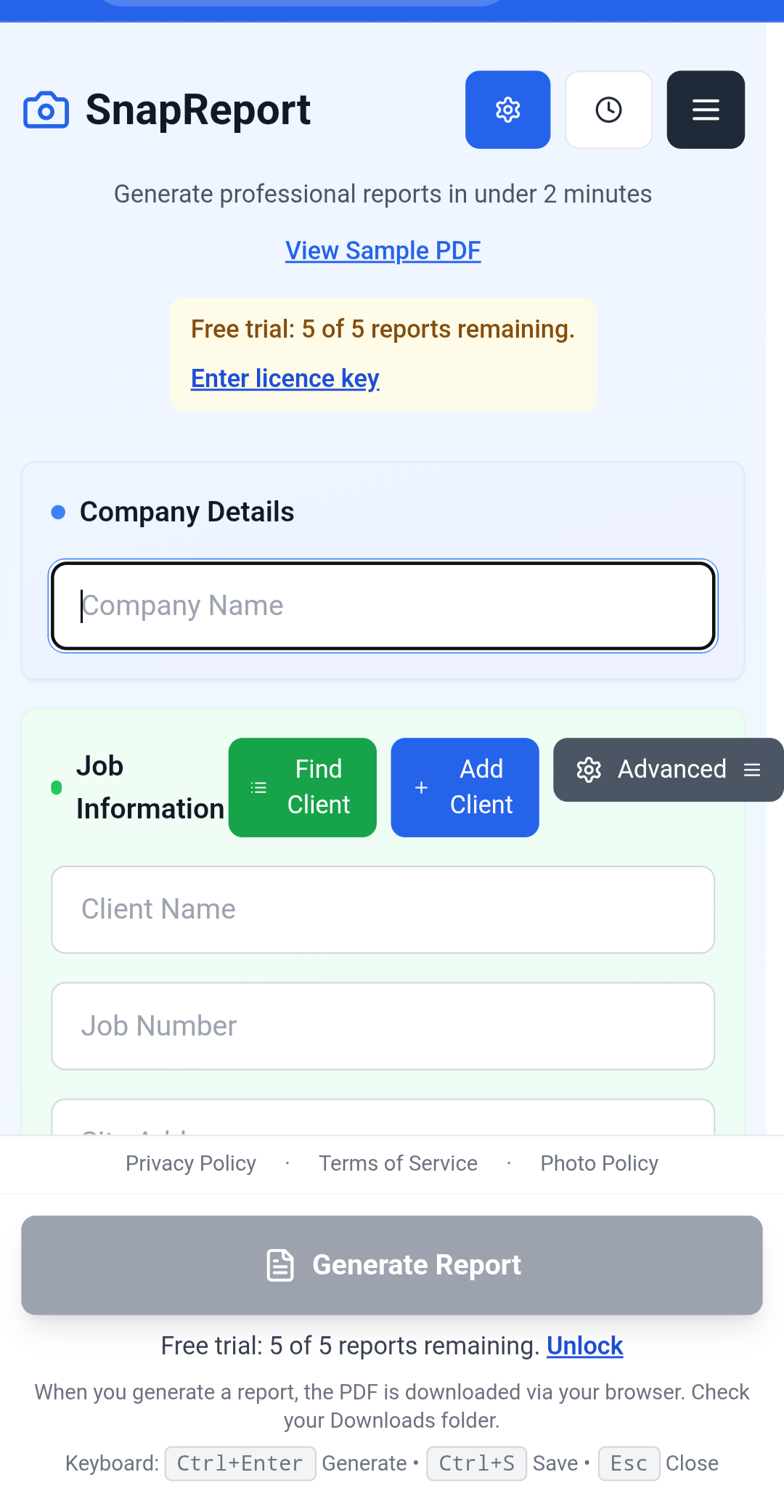Click the plus icon on Add Client
The image size is (784, 1512).
tap(421, 787)
